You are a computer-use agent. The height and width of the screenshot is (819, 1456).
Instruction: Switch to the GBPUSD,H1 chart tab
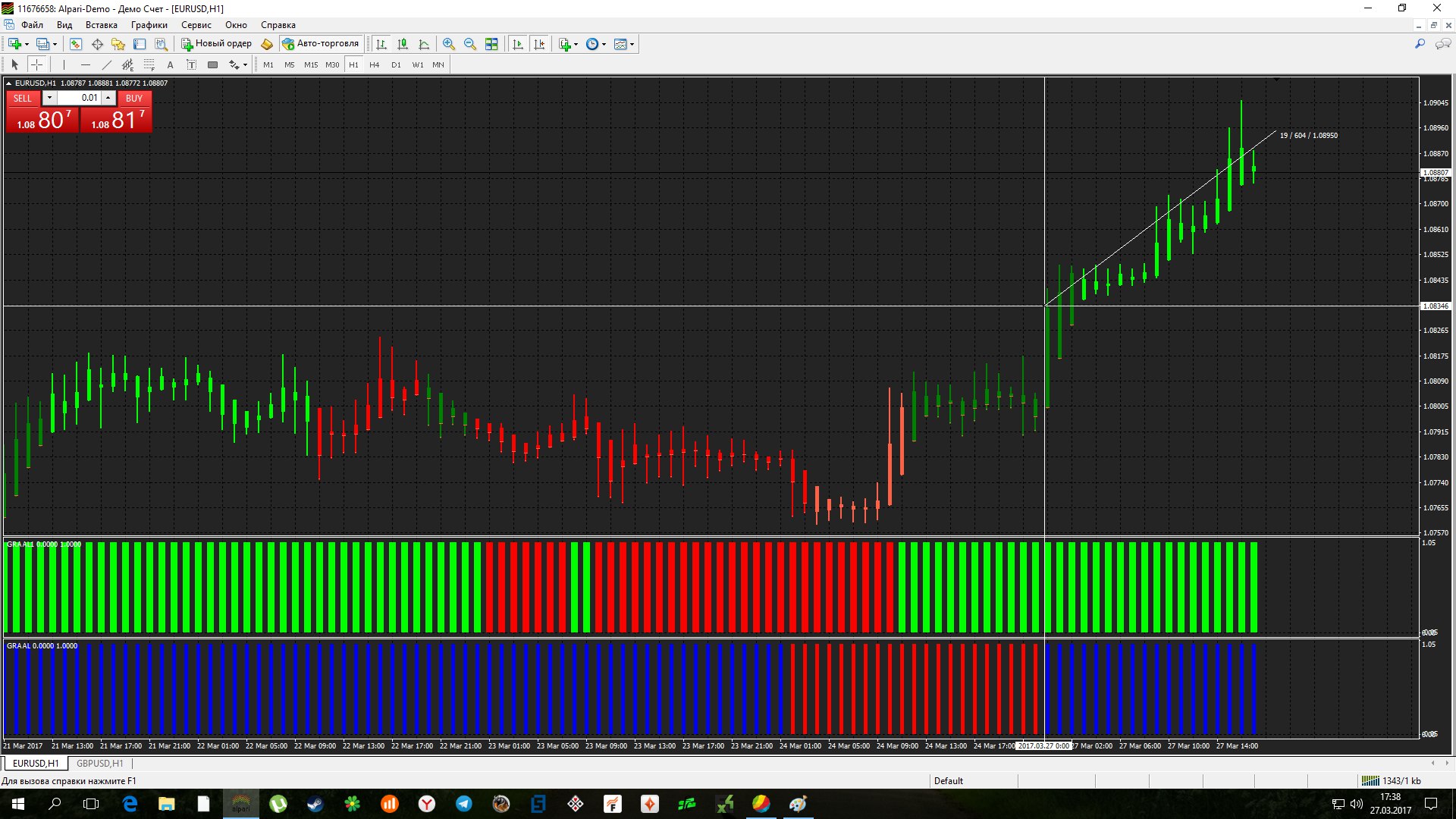(99, 764)
